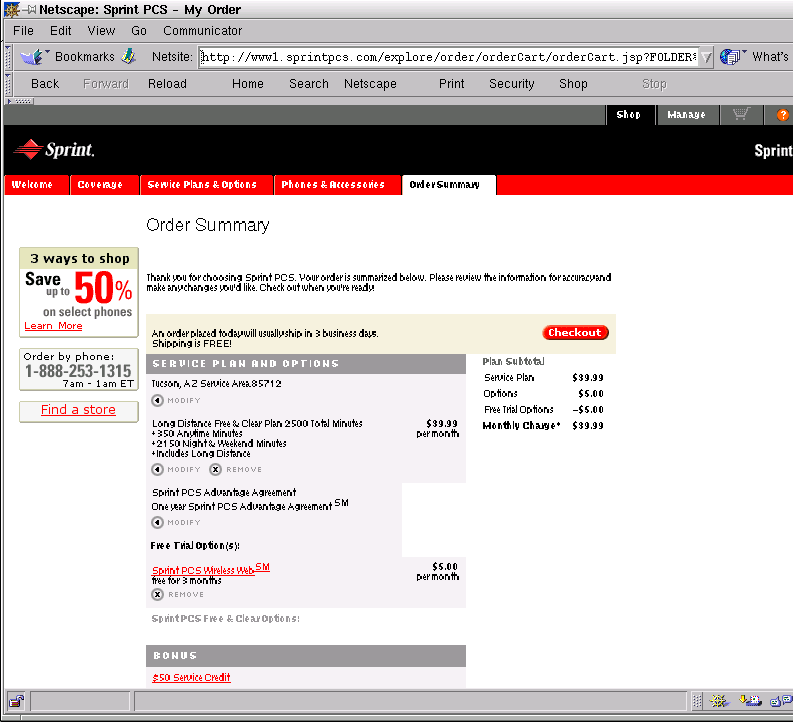Open the Communicator menu

[x=202, y=30]
